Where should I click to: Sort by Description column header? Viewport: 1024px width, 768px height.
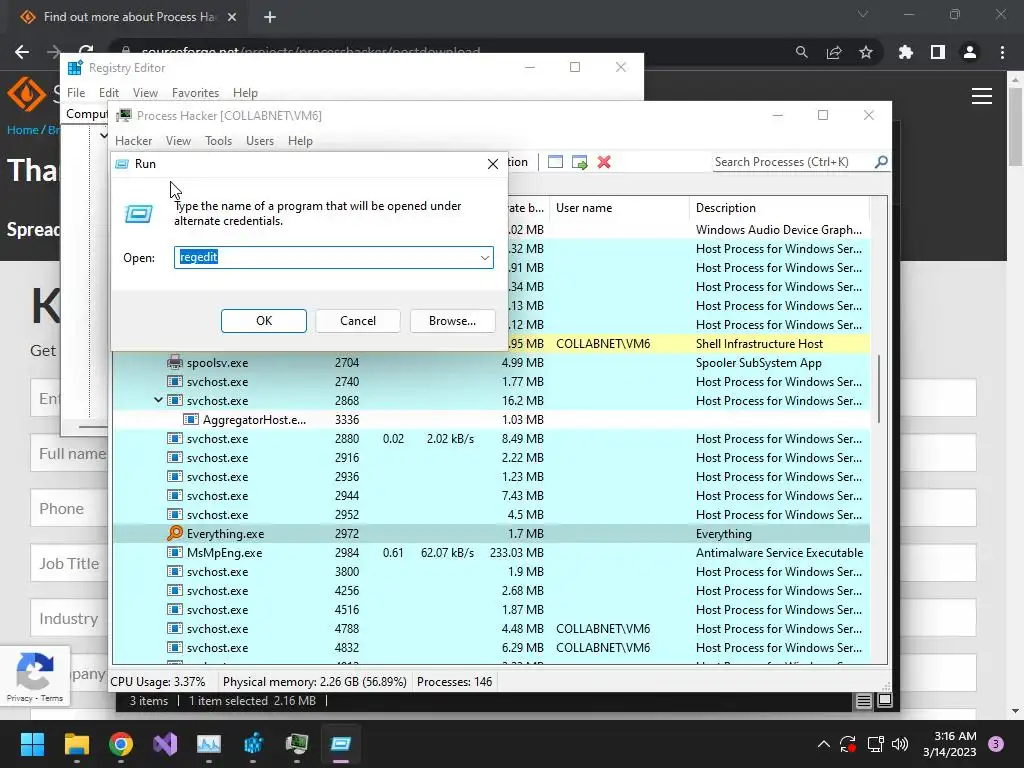pyautogui.click(x=779, y=208)
